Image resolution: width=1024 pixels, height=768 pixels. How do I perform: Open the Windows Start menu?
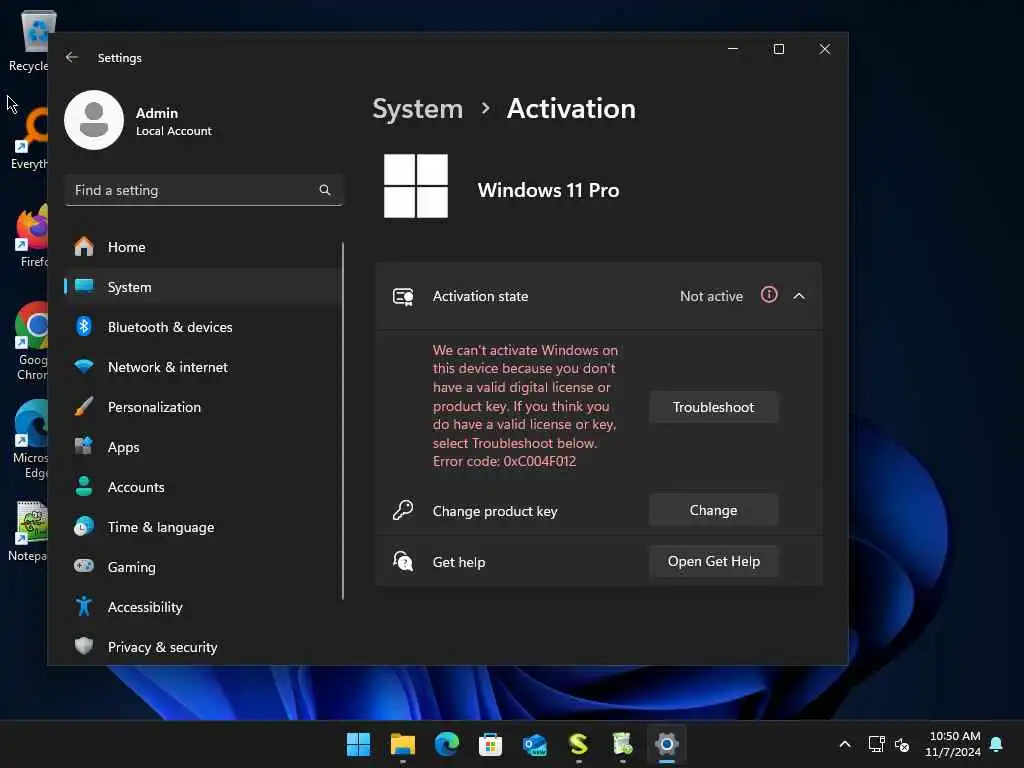(358, 744)
